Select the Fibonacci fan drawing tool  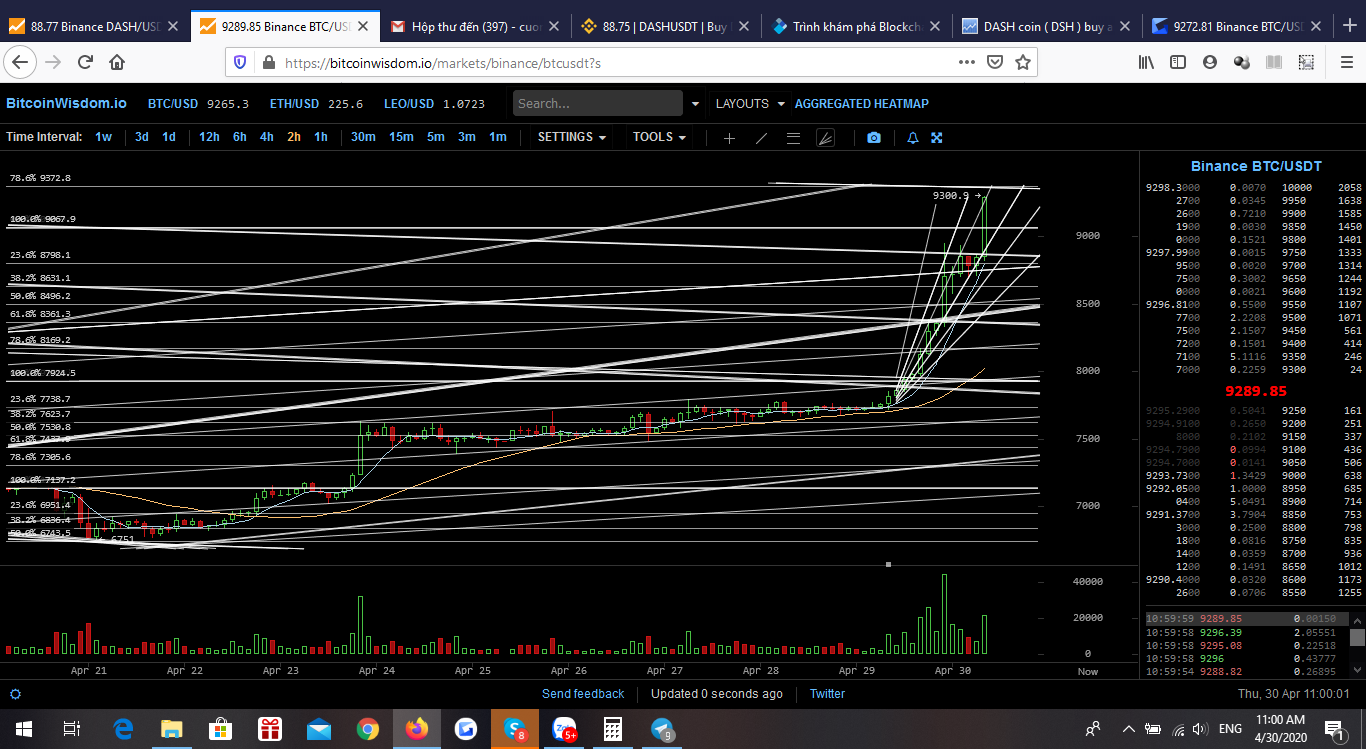[x=825, y=138]
